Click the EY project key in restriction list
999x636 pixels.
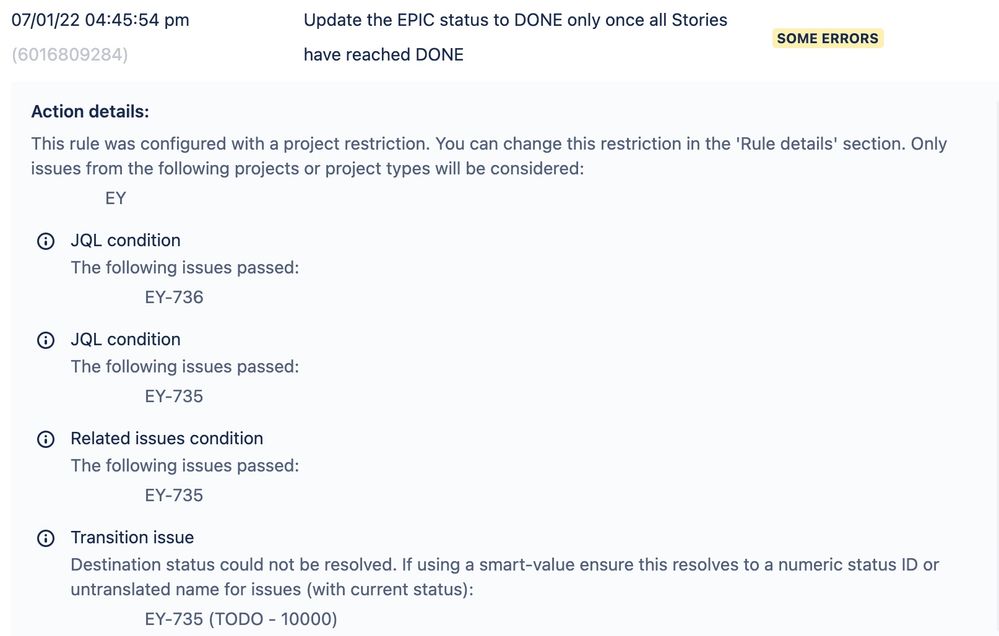pos(116,198)
